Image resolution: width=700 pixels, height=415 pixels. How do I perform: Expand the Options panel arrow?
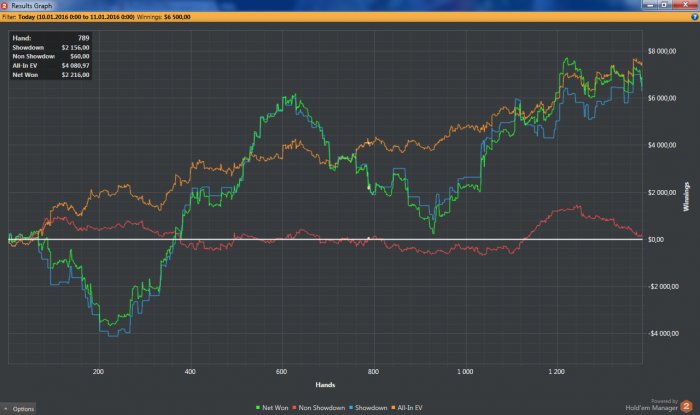[4, 408]
